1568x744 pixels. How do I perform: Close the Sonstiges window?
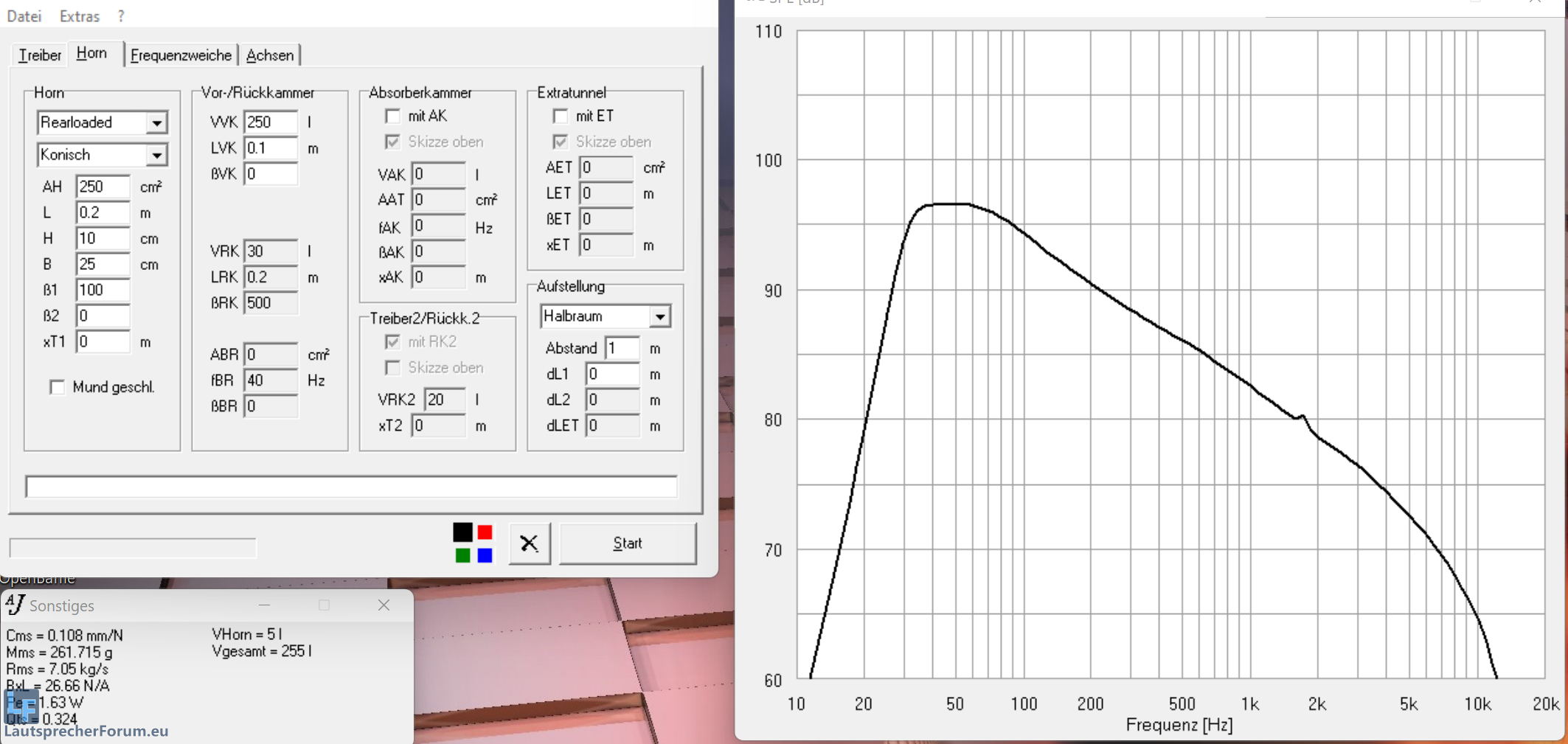click(384, 605)
